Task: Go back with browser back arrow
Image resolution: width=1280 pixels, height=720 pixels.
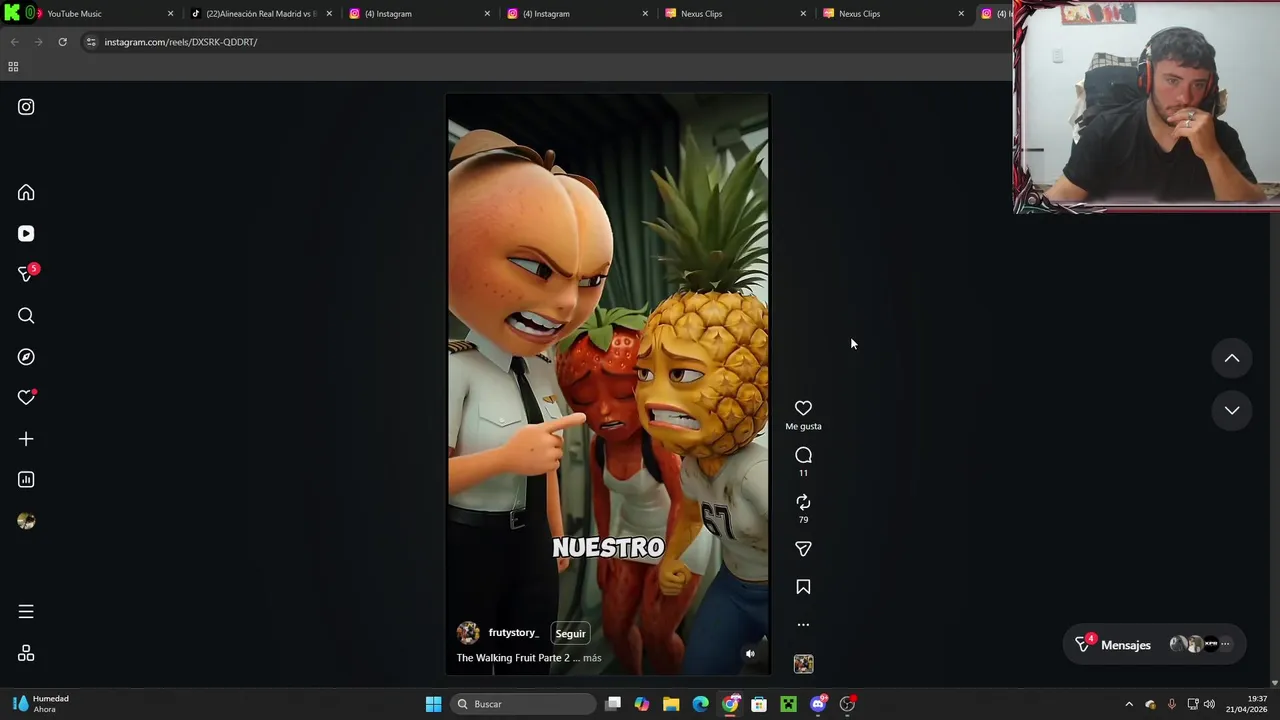Action: pos(14,42)
